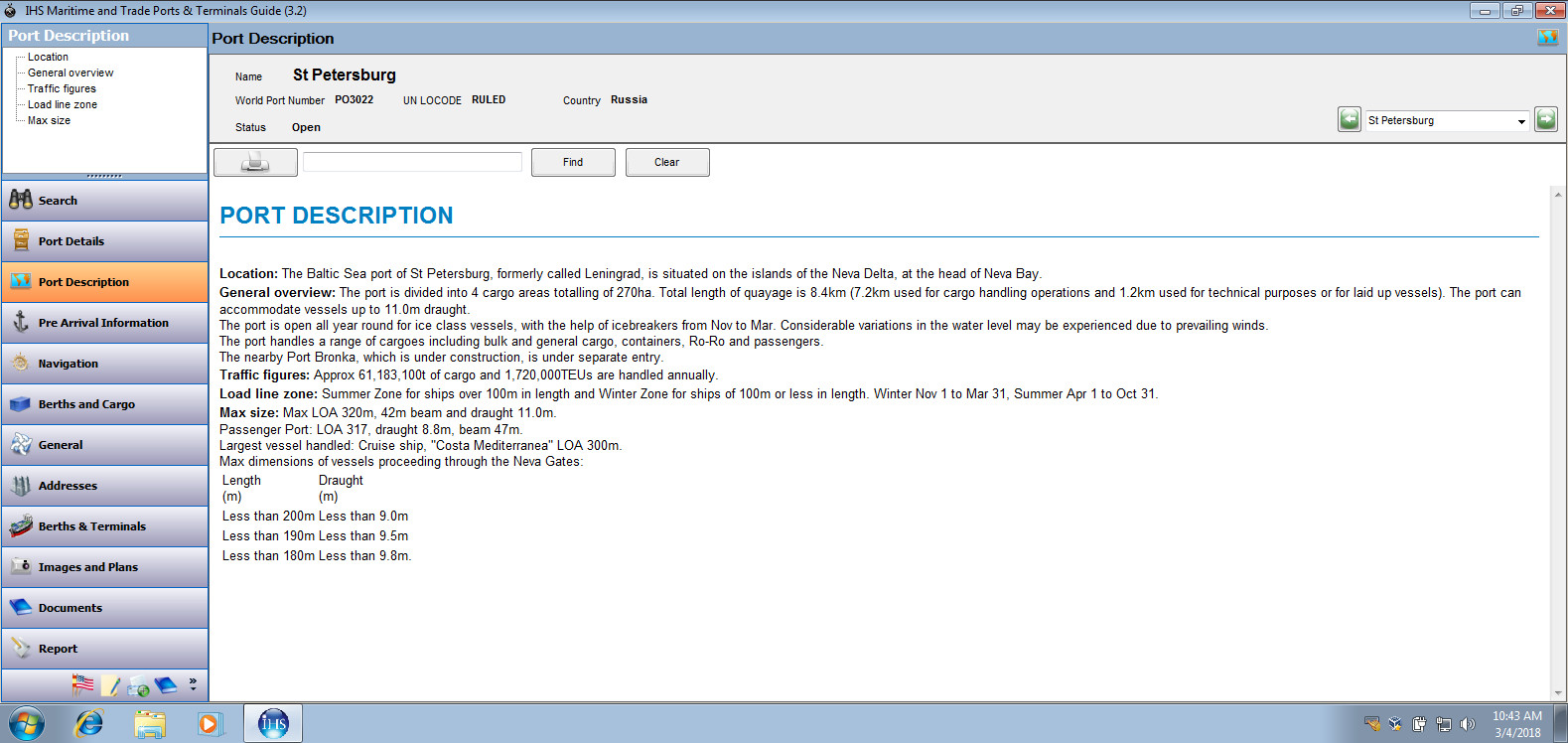Image resolution: width=1568 pixels, height=743 pixels.
Task: Select Load line zone in the tree
Action: pyautogui.click(x=63, y=104)
